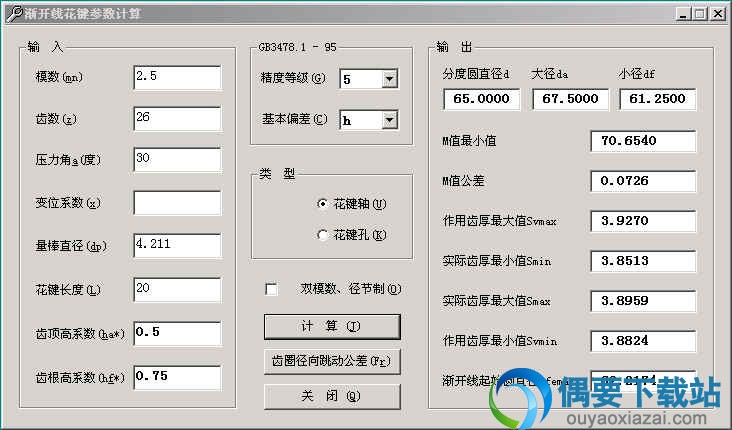Click the 齿圈径向跳动公差 (Fr) button
The image size is (732, 430).
pos(332,361)
